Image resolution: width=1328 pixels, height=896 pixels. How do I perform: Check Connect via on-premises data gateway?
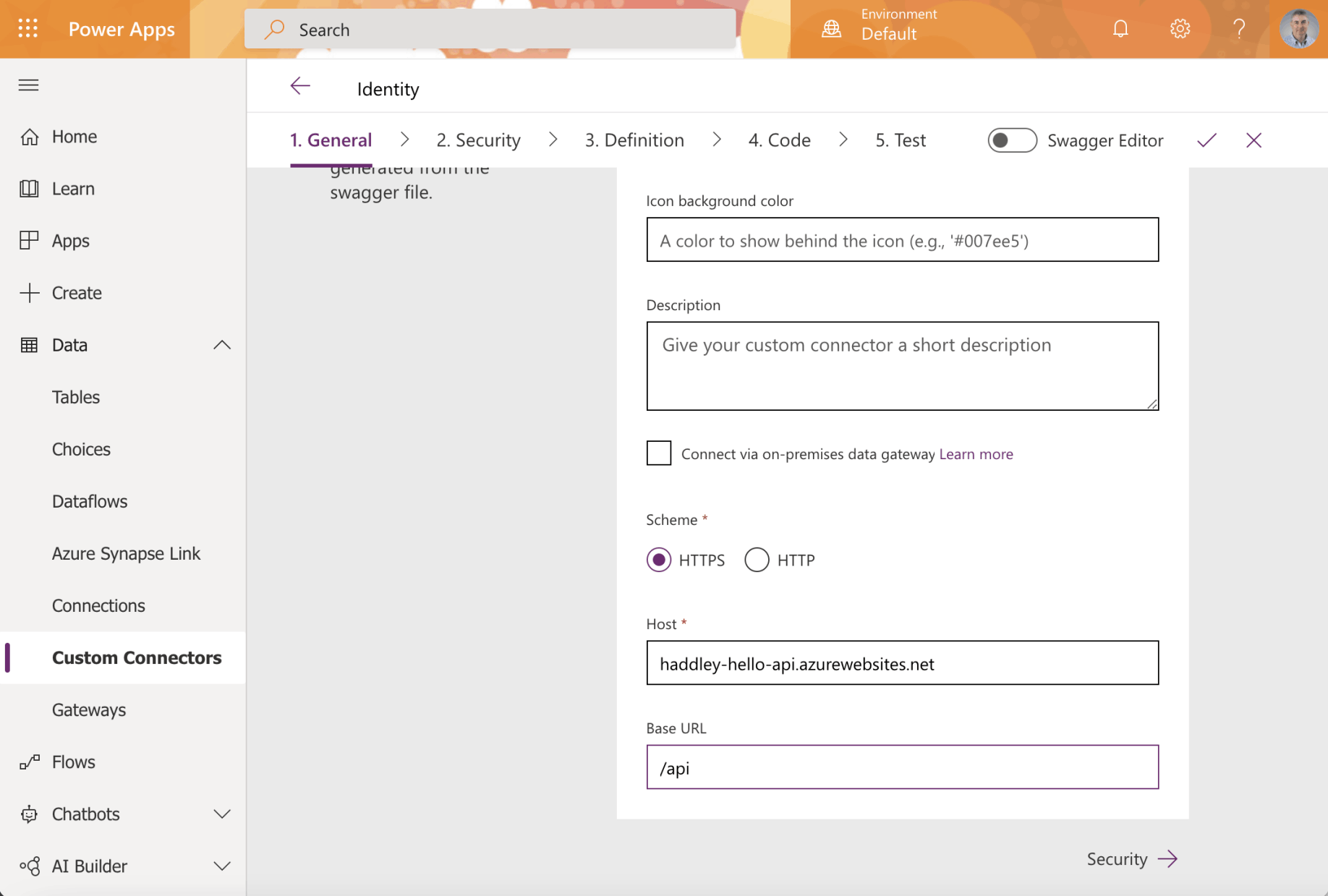[658, 453]
